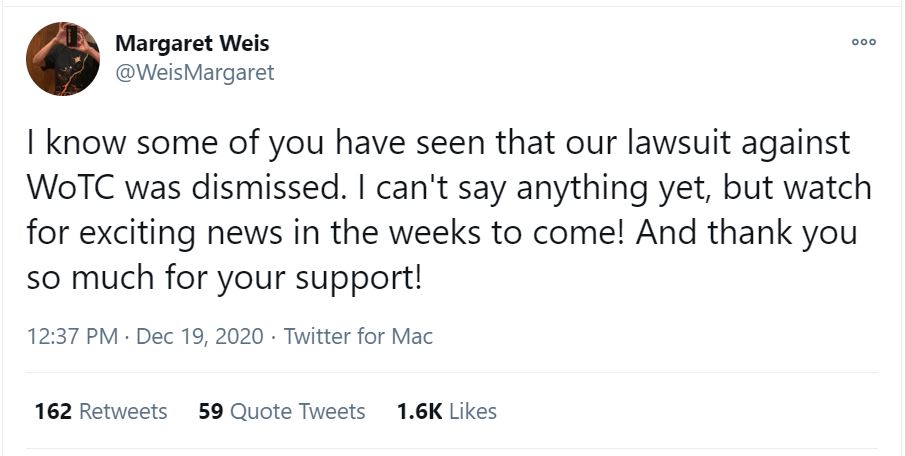The width and height of the screenshot is (905, 456).
Task: View the 162 Retweets list
Action: pos(101,411)
